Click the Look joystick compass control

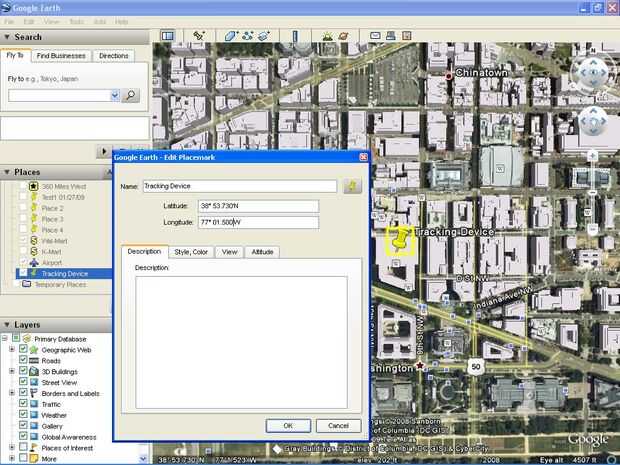point(592,72)
